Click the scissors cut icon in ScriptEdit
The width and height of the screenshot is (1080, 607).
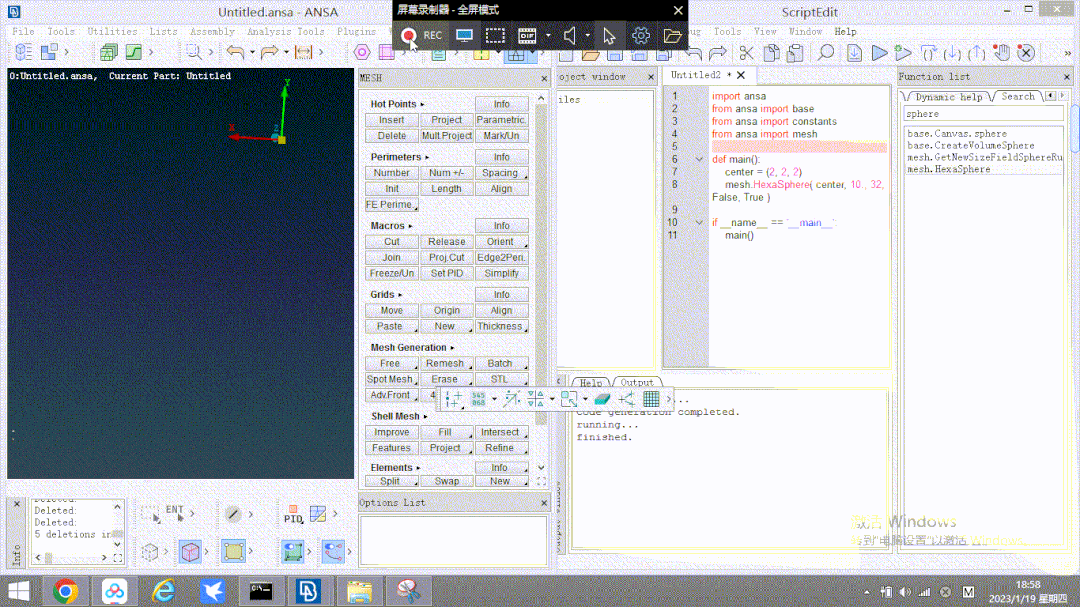(746, 53)
